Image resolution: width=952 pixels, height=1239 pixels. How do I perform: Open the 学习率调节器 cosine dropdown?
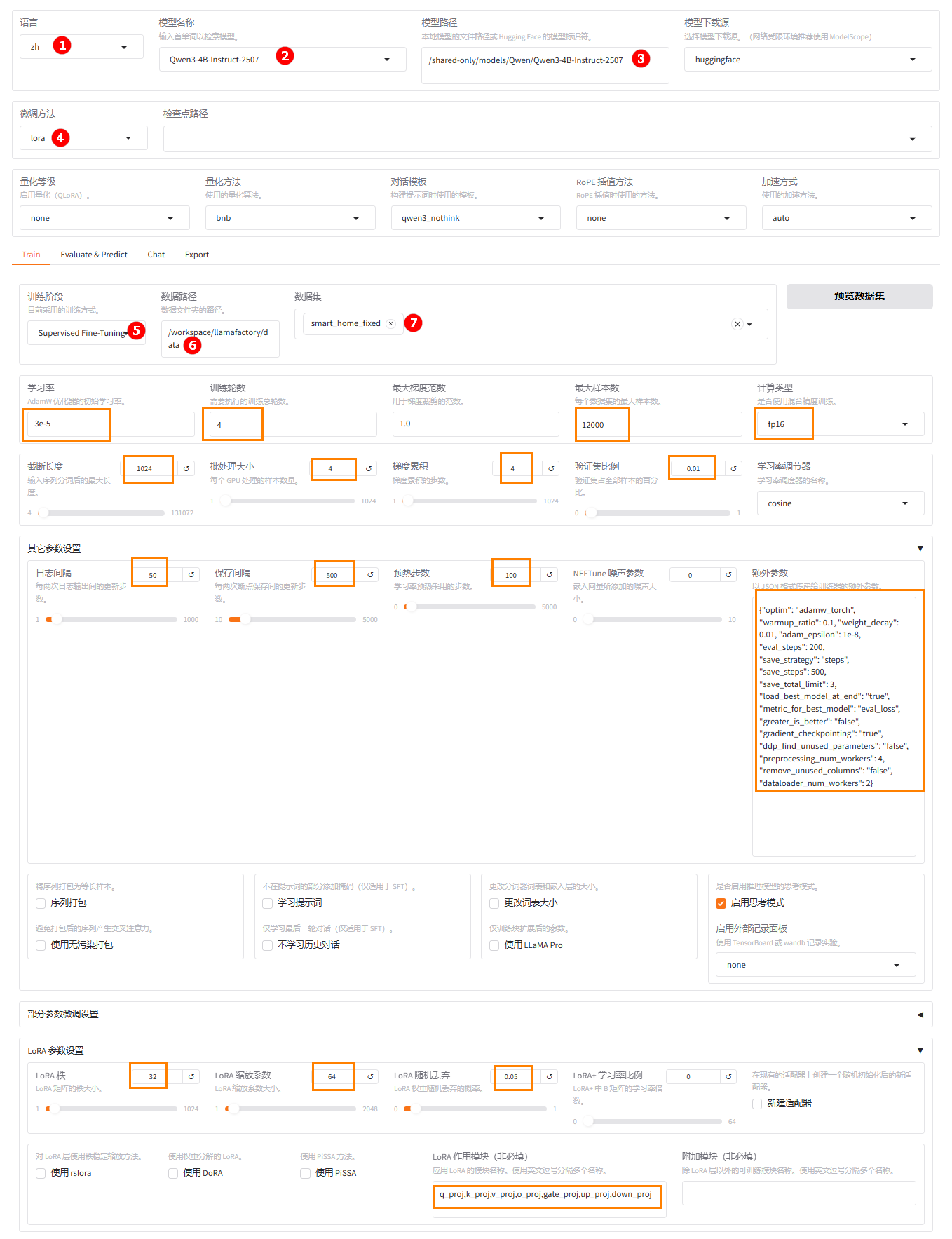(840, 503)
